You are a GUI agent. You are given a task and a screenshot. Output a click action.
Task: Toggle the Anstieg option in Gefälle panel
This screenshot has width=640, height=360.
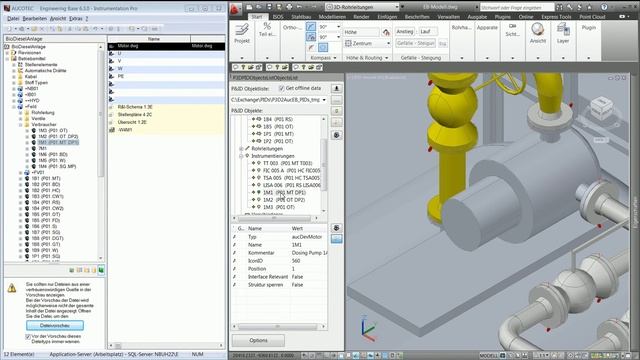click(405, 32)
